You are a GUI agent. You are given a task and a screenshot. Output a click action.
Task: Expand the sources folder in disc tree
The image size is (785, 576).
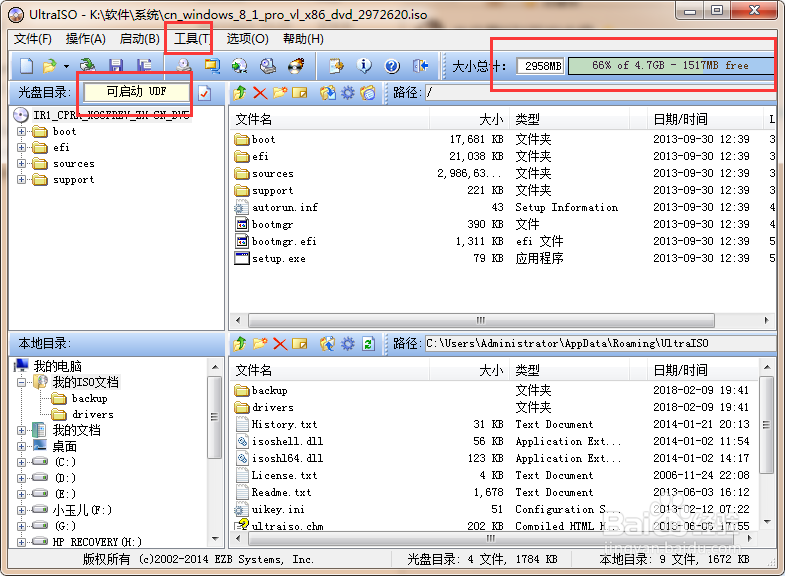pos(21,164)
